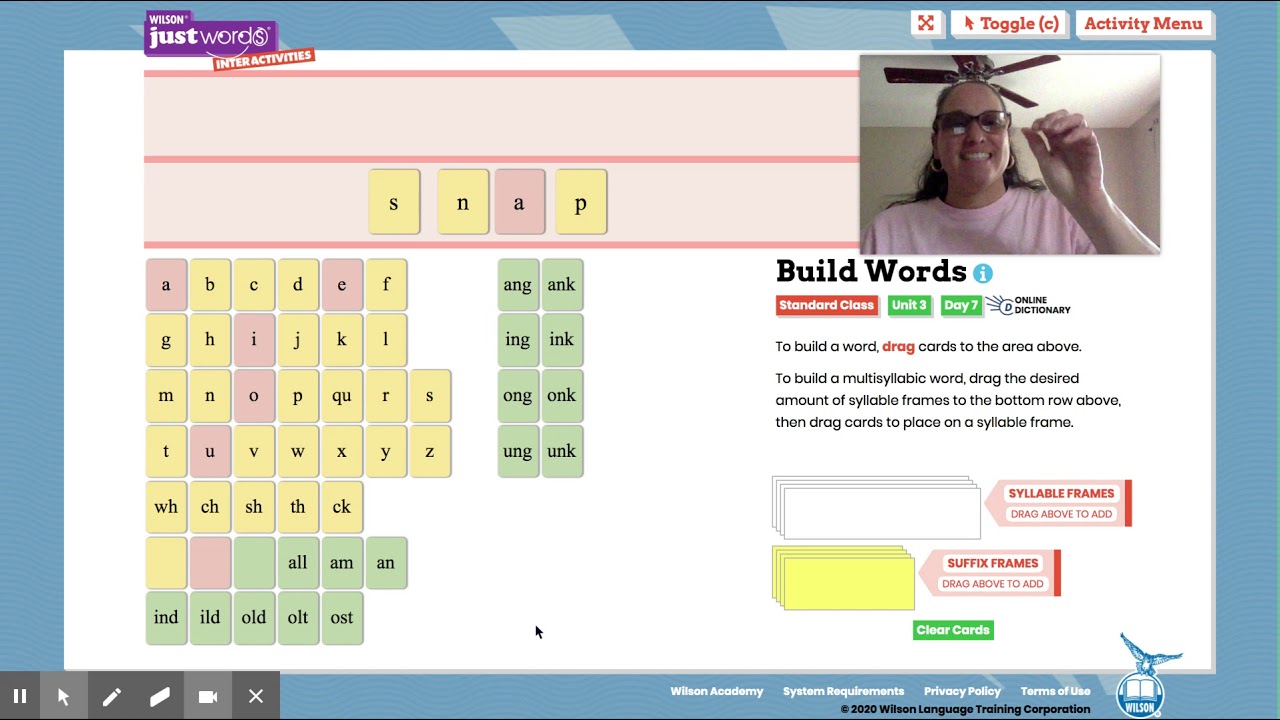The height and width of the screenshot is (720, 1280).
Task: Select the blank green card
Action: pyautogui.click(x=254, y=563)
